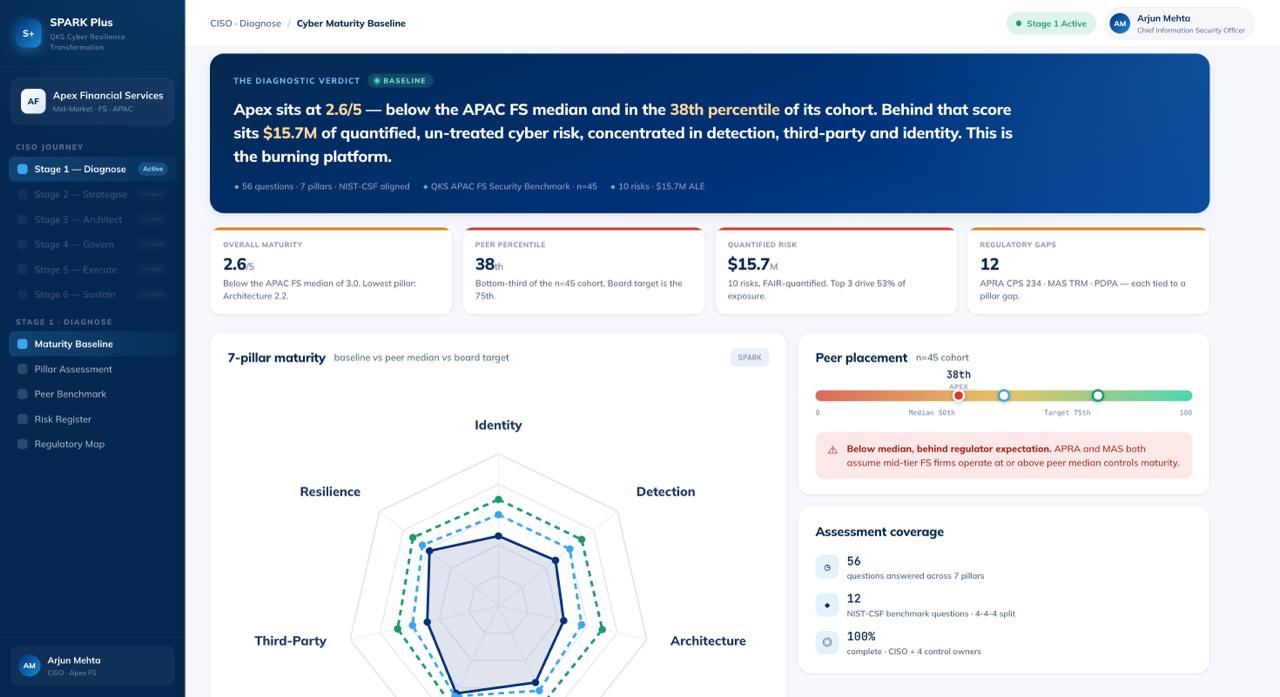Open Regulatory Map page
The height and width of the screenshot is (697, 1280).
pyautogui.click(x=92, y=444)
